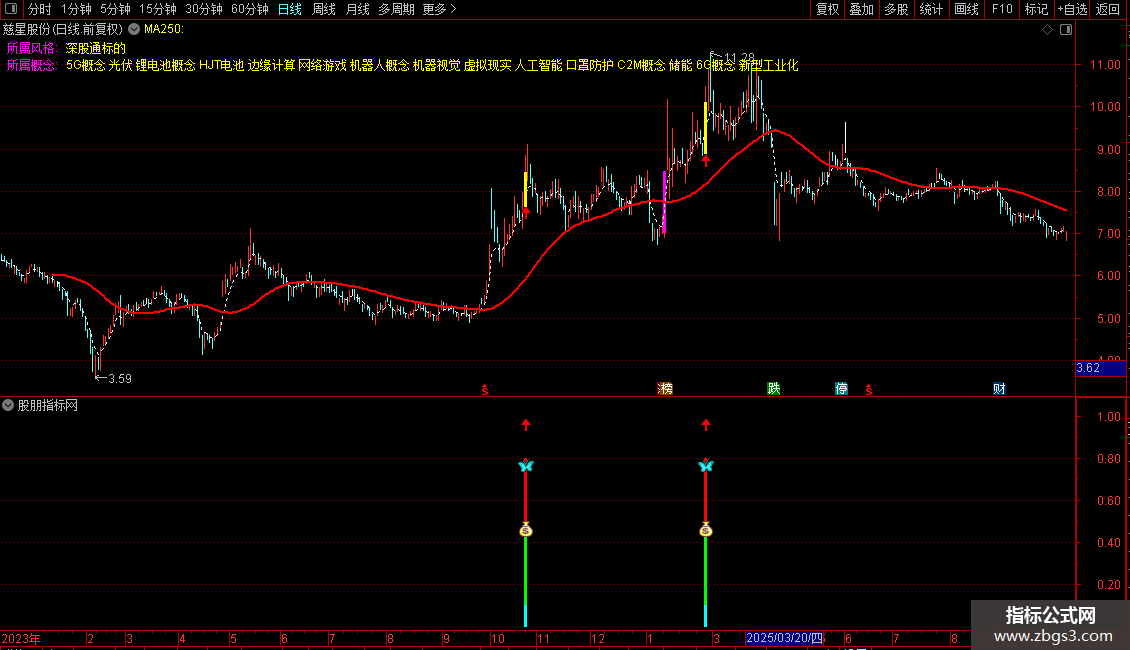This screenshot has width=1130, height=650.
Task: Click the 机器人概念 concept tag
Action: pos(379,66)
